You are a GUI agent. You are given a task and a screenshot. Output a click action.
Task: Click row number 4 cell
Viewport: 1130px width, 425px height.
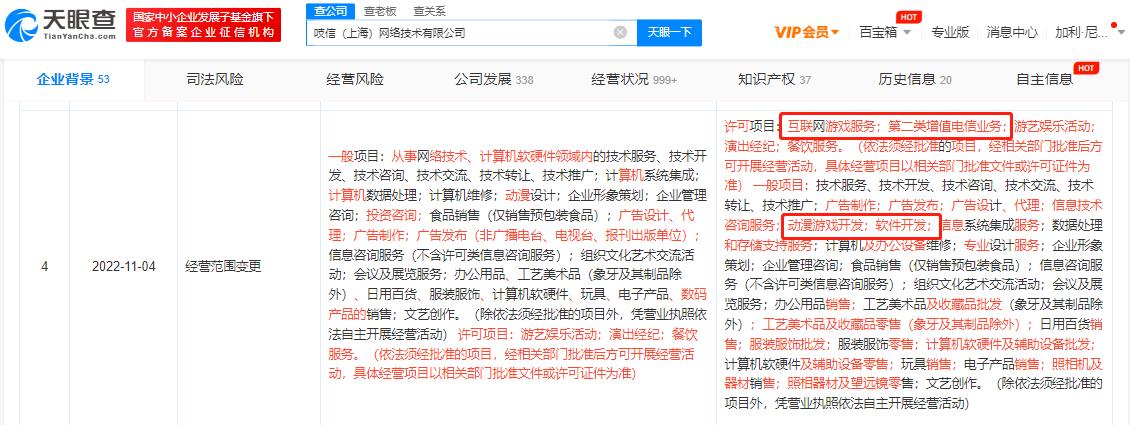(x=45, y=267)
